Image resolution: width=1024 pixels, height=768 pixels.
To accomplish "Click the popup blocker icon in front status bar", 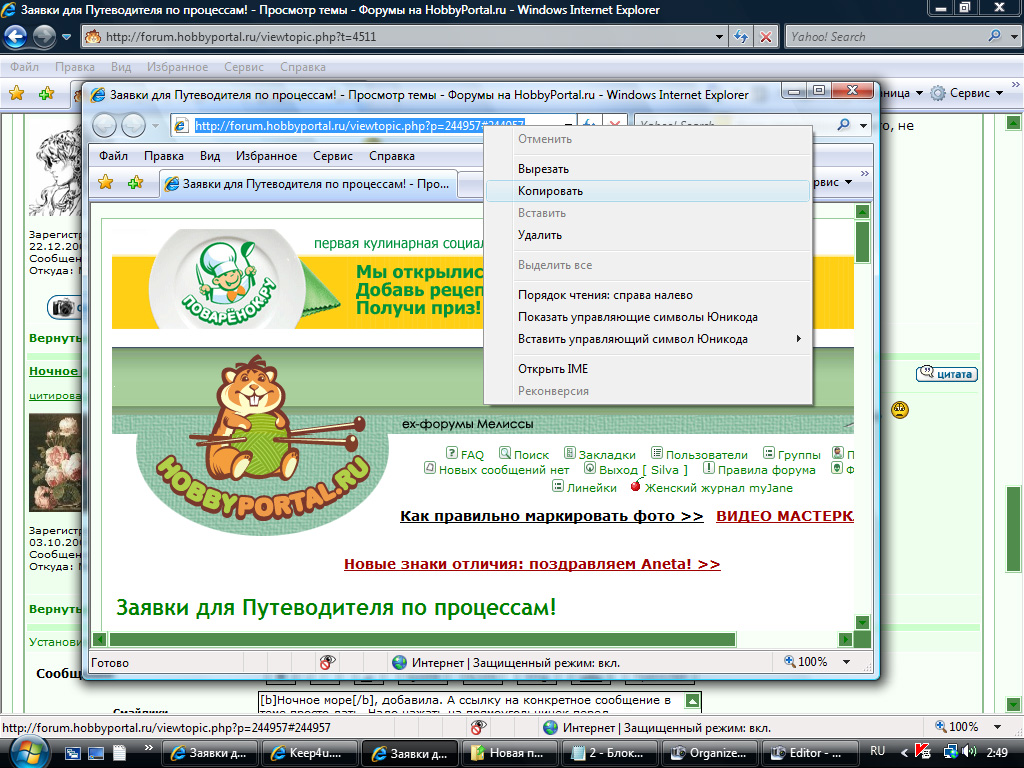I will click(327, 662).
